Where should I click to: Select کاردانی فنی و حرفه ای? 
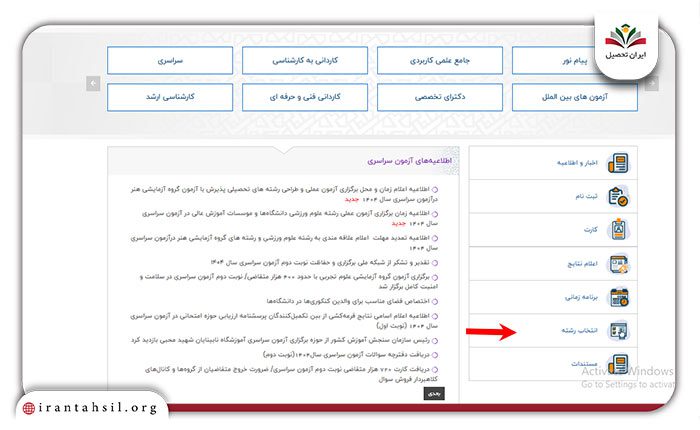(305, 97)
